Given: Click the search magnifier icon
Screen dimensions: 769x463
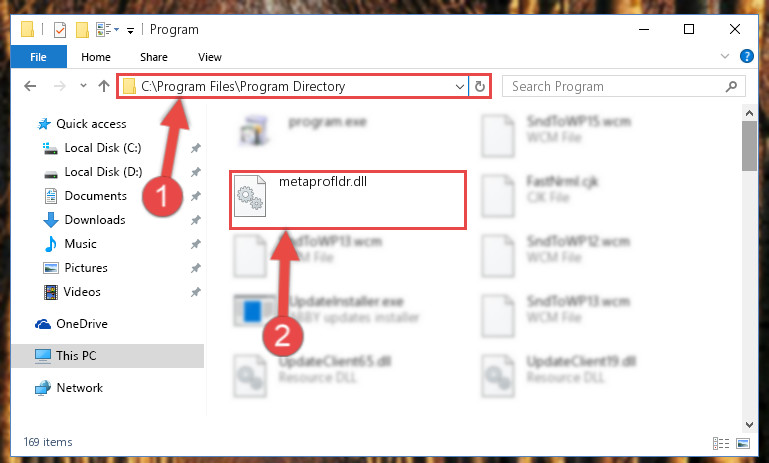Looking at the screenshot, I should tap(731, 87).
